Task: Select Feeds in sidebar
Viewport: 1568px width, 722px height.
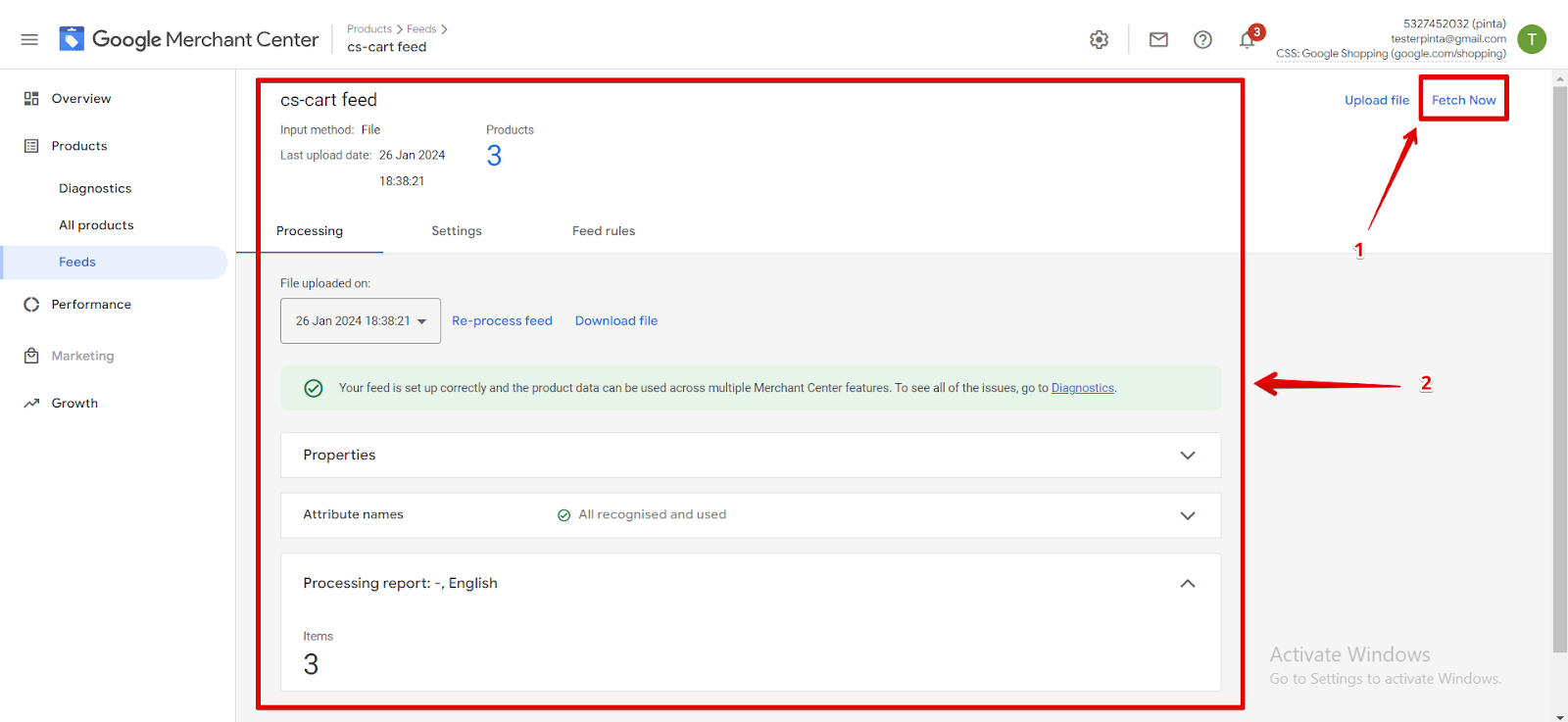Action: 77,263
